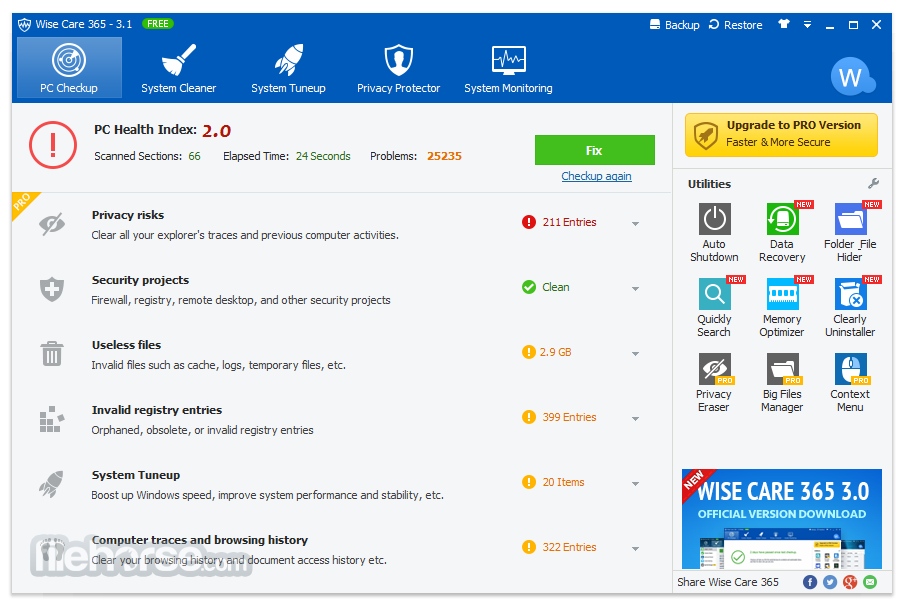The width and height of the screenshot is (904, 607).
Task: Share Wise Care 365 on Facebook
Action: pos(810,582)
